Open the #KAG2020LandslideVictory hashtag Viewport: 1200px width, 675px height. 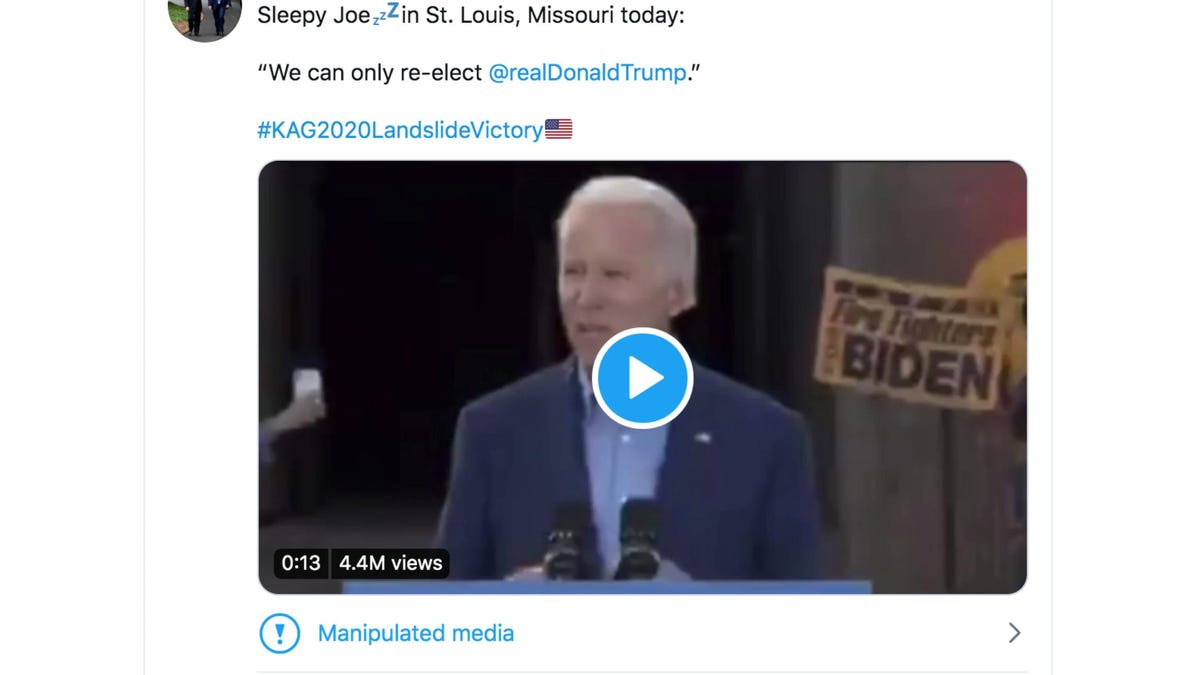pyautogui.click(x=400, y=129)
